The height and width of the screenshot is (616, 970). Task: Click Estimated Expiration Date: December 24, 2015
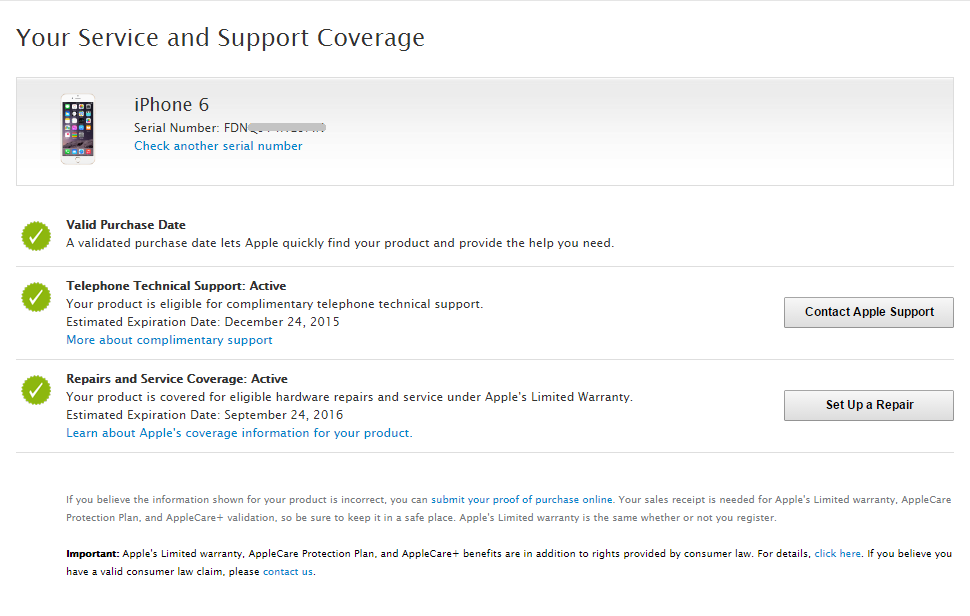click(203, 322)
